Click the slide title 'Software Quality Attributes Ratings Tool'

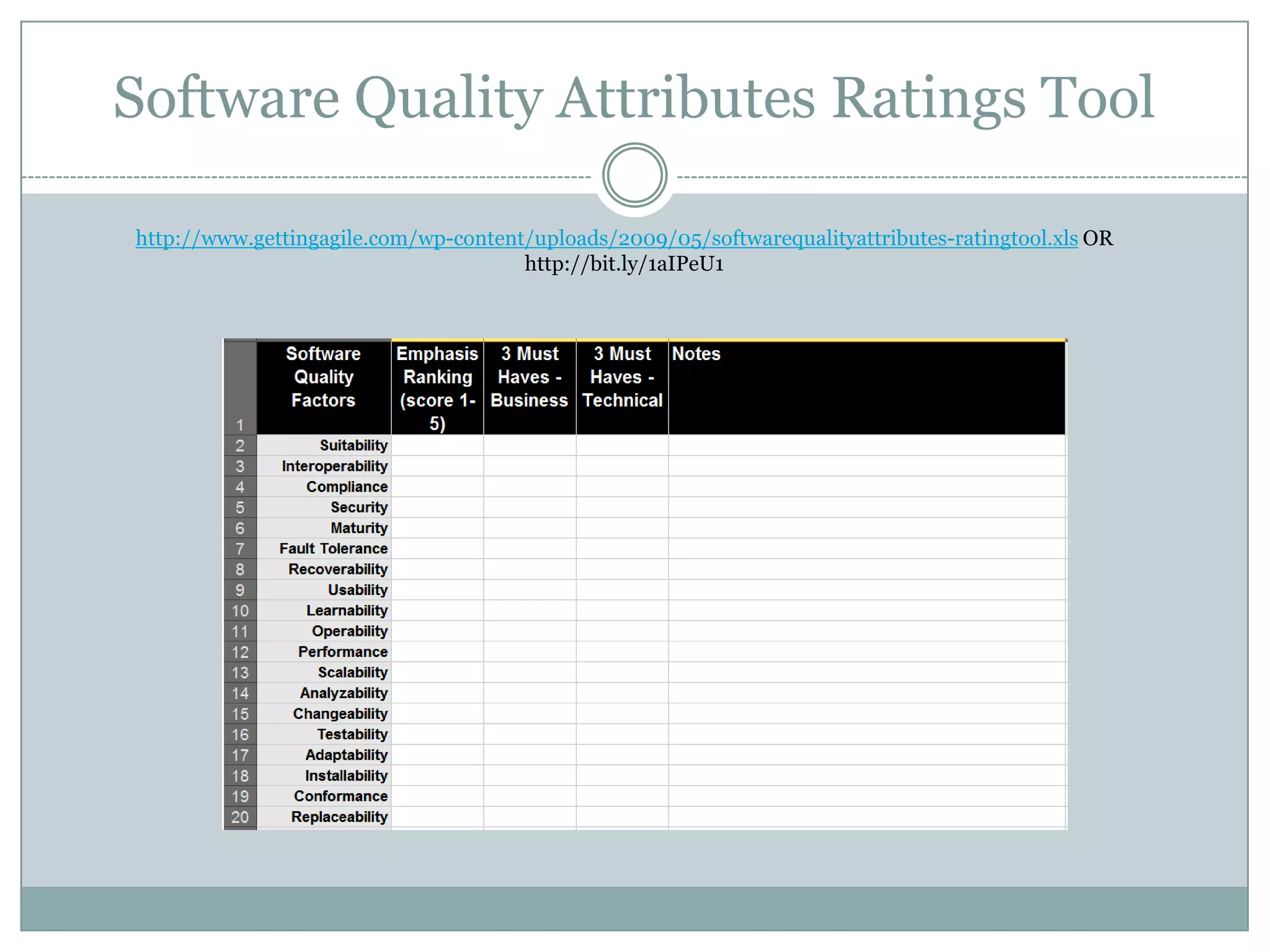tap(634, 98)
